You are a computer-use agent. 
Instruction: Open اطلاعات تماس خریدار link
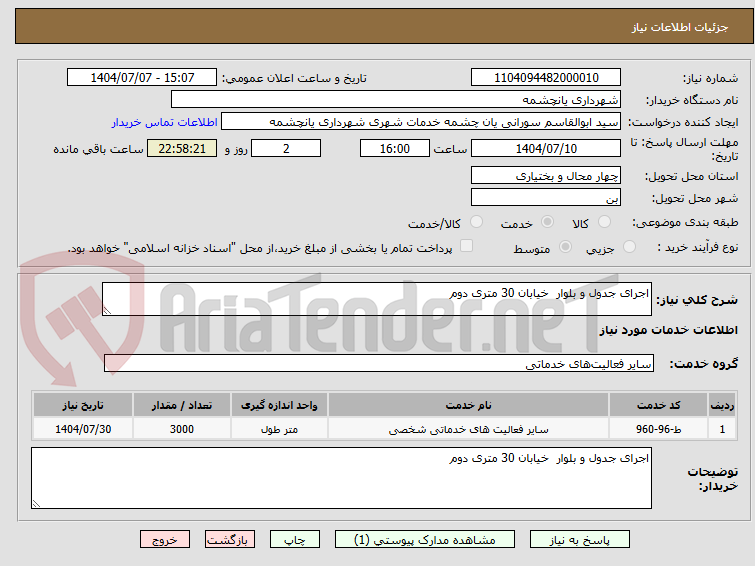pyautogui.click(x=165, y=122)
